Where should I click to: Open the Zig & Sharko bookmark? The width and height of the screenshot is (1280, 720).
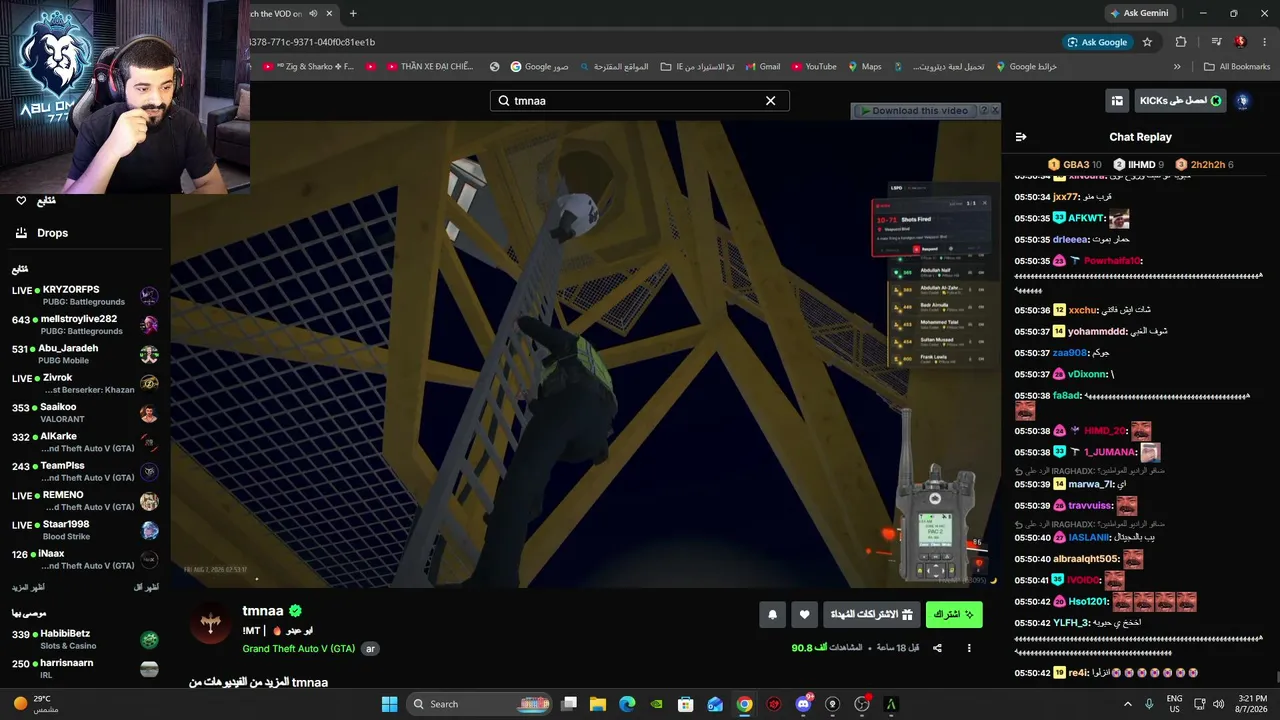[309, 67]
